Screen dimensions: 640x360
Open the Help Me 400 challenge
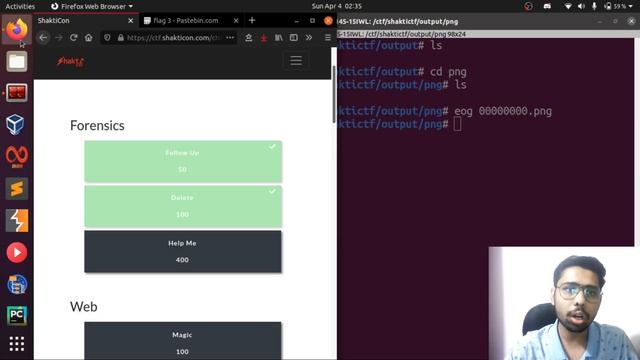(183, 251)
